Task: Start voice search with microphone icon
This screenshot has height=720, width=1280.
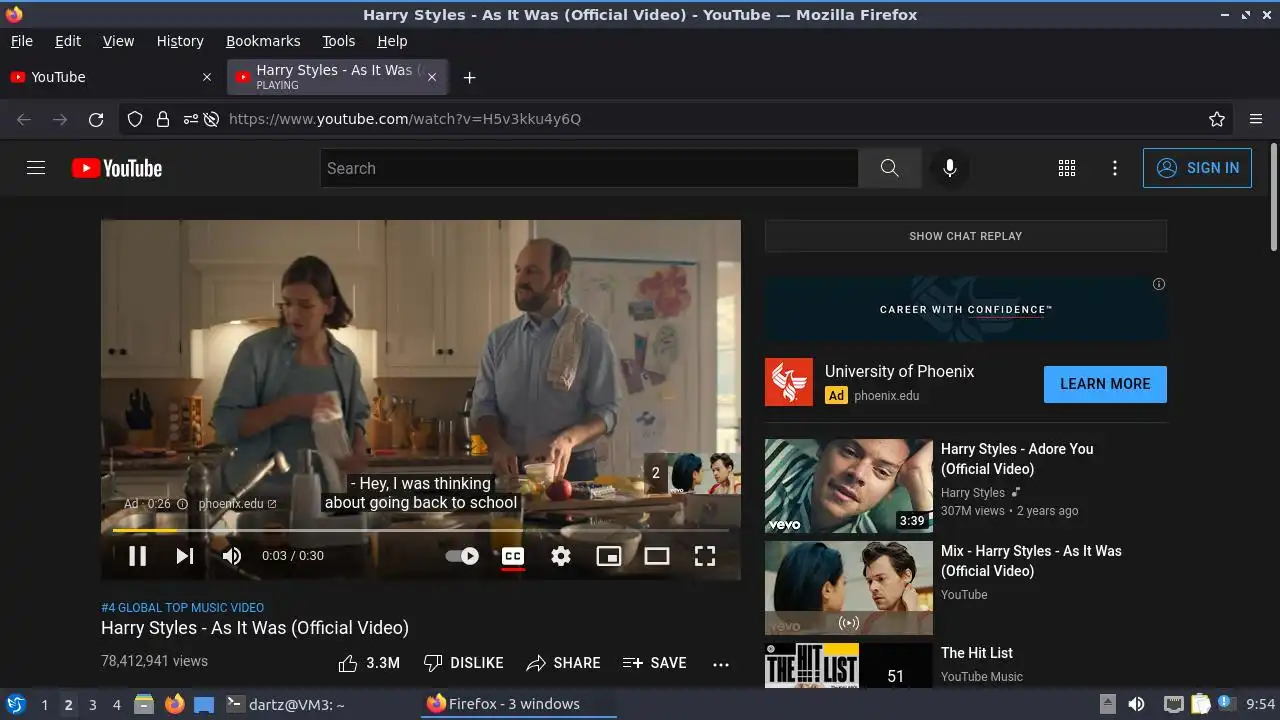Action: (x=950, y=168)
